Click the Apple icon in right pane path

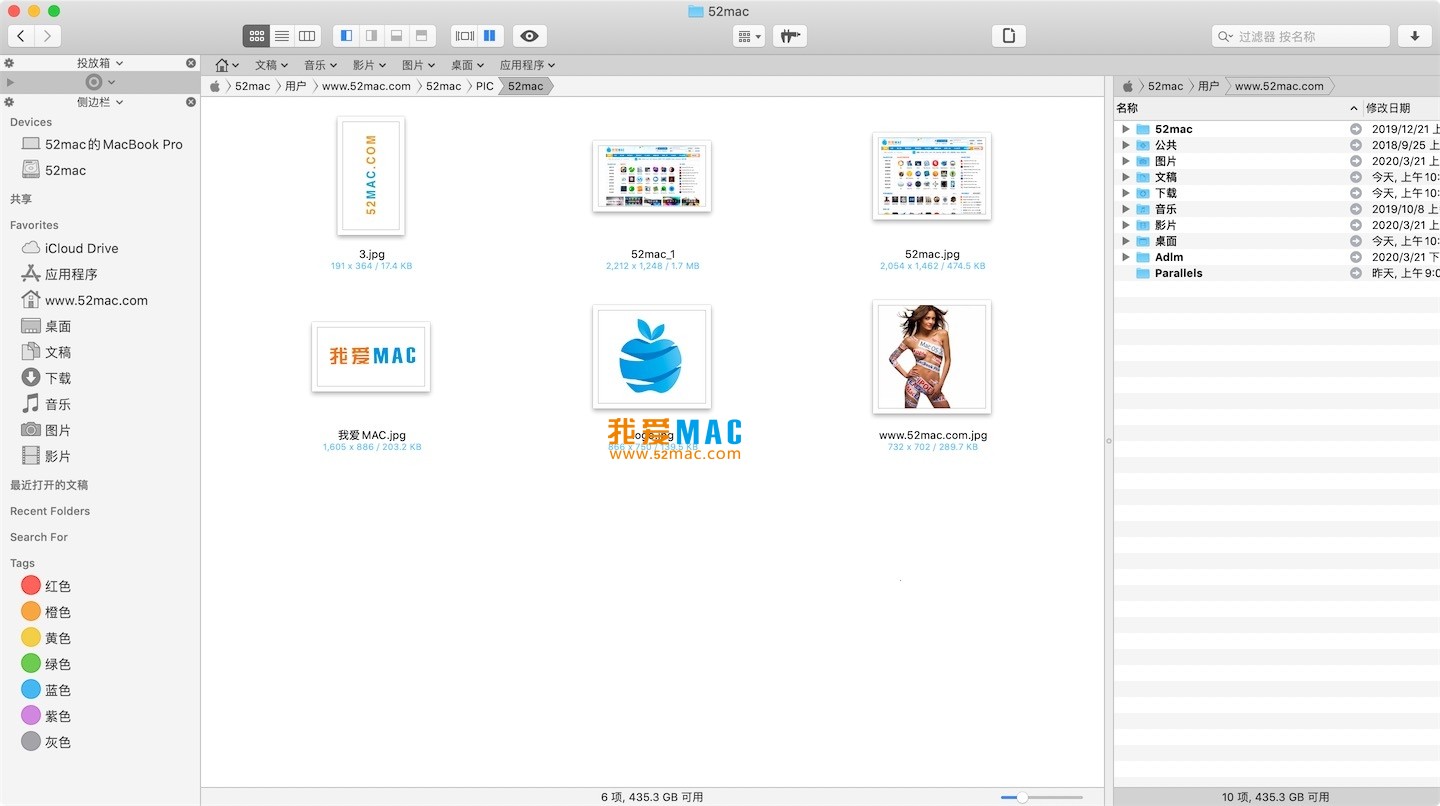coord(1128,86)
